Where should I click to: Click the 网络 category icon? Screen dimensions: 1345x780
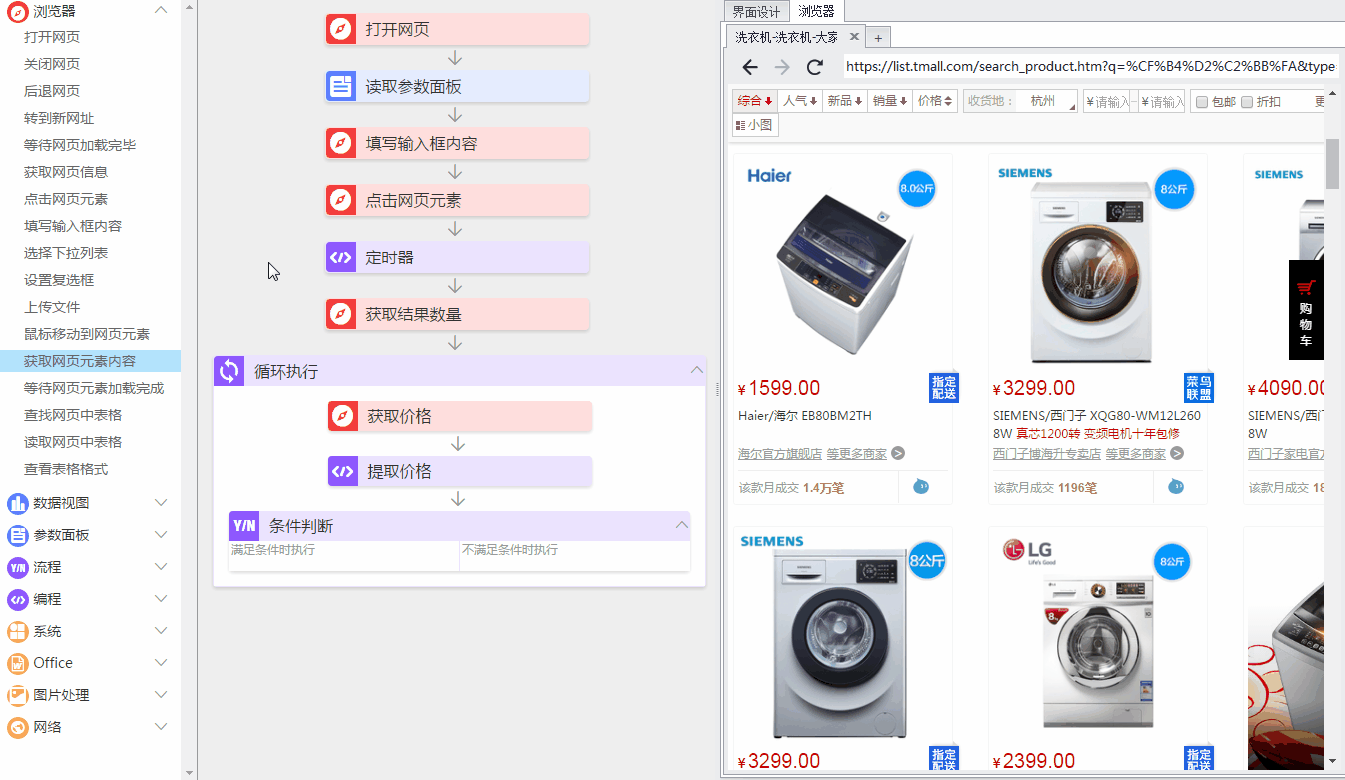pyautogui.click(x=17, y=727)
